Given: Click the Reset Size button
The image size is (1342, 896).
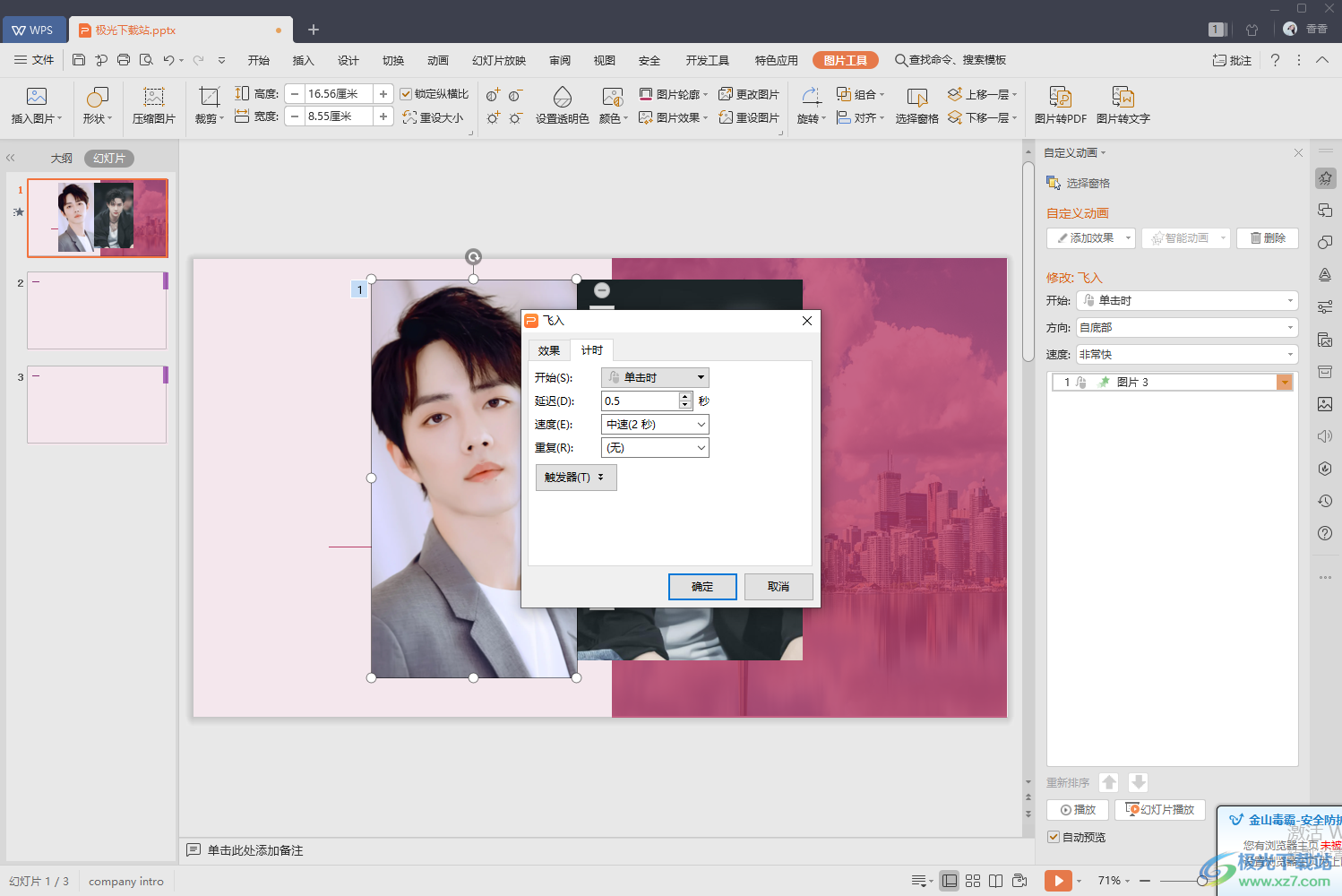Looking at the screenshot, I should (433, 117).
